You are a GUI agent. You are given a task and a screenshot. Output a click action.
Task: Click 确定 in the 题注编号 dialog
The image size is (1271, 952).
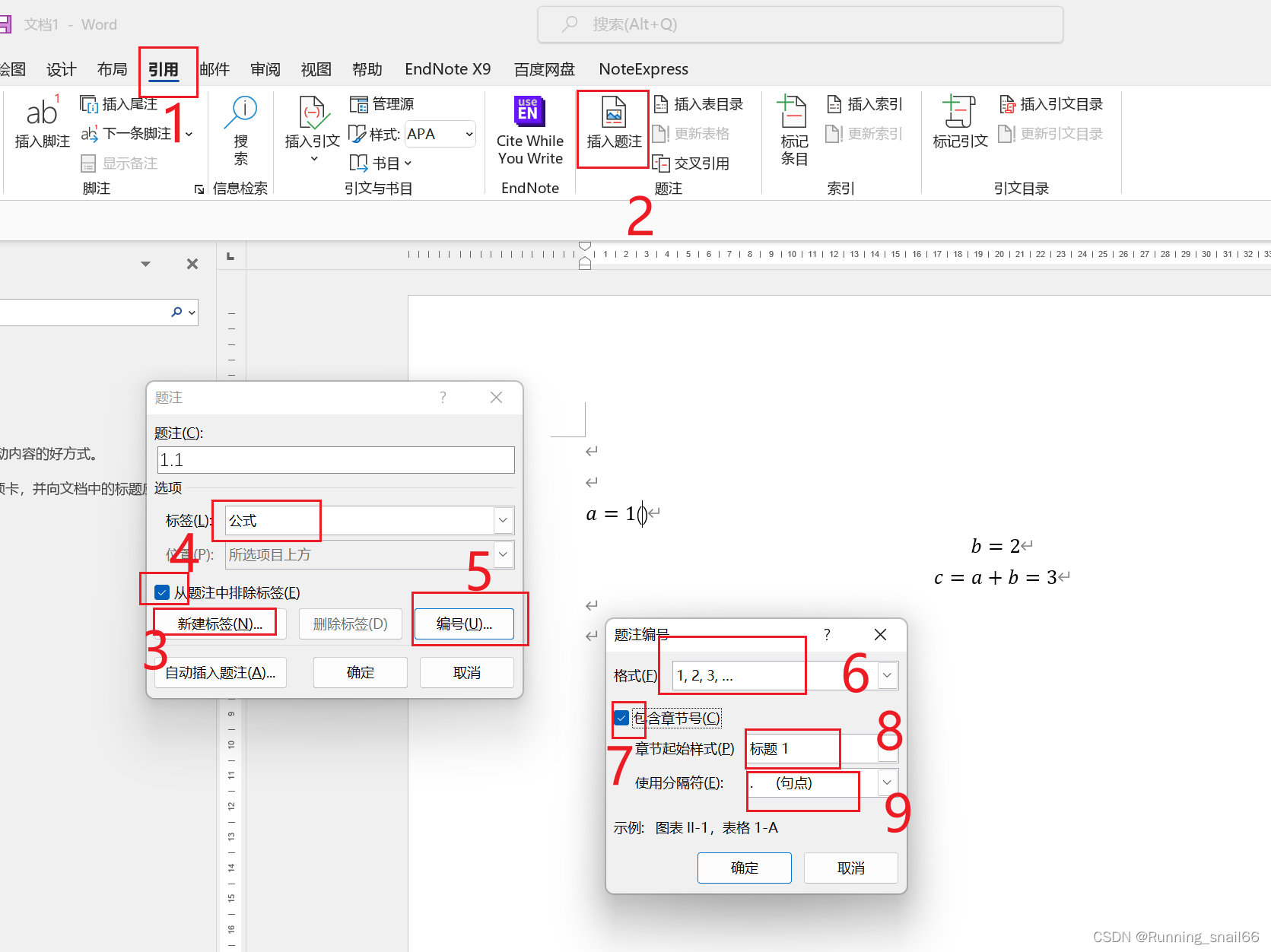tap(745, 868)
